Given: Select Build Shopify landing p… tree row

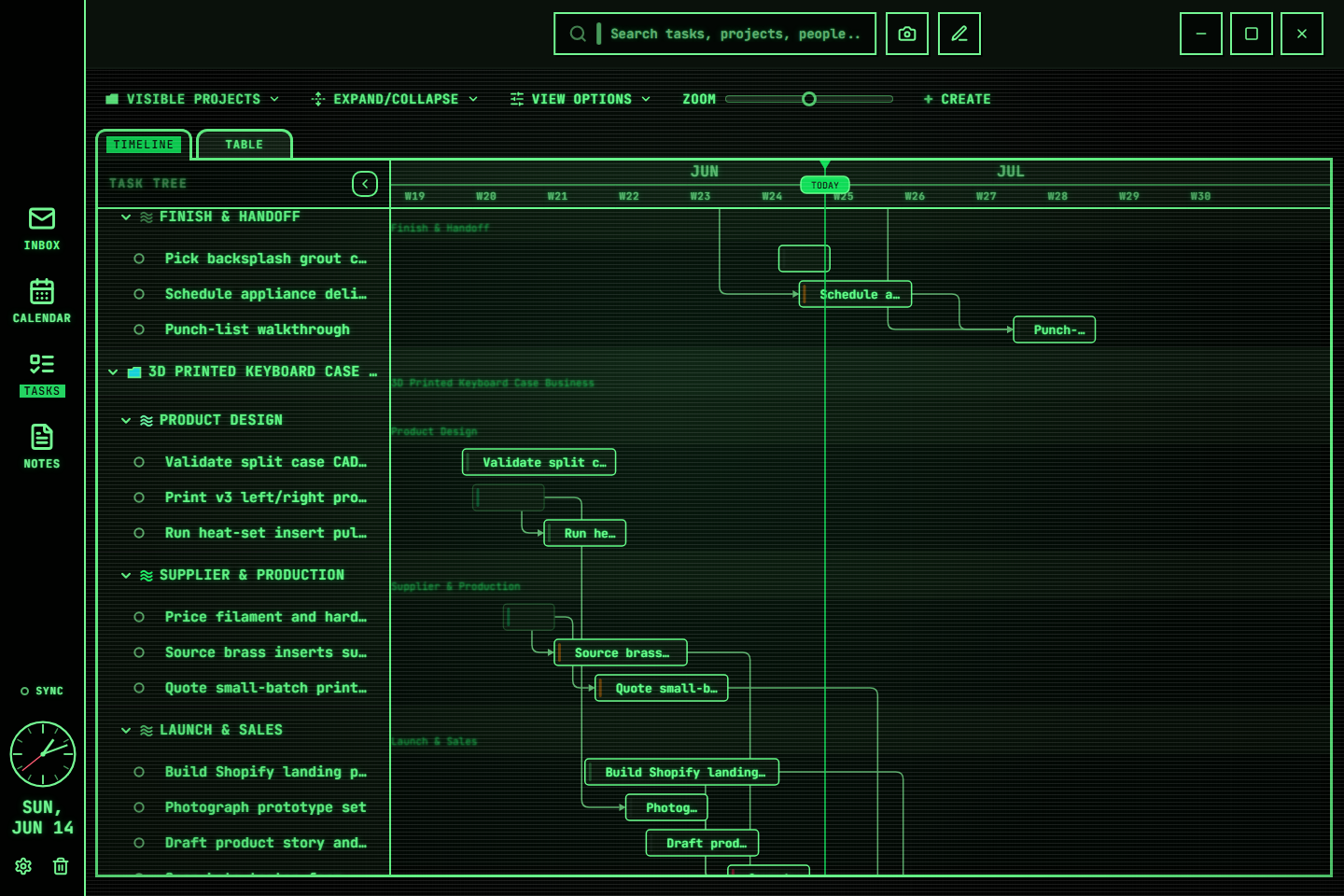Looking at the screenshot, I should coord(244,772).
